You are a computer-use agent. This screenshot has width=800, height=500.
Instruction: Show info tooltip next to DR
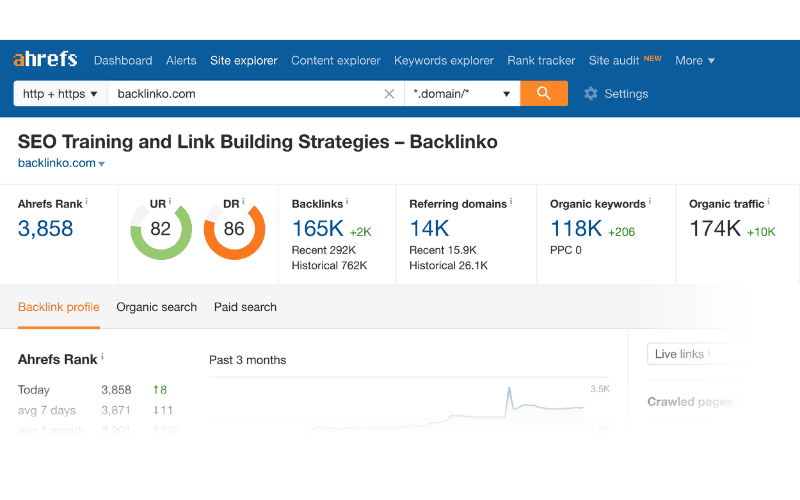point(243,202)
